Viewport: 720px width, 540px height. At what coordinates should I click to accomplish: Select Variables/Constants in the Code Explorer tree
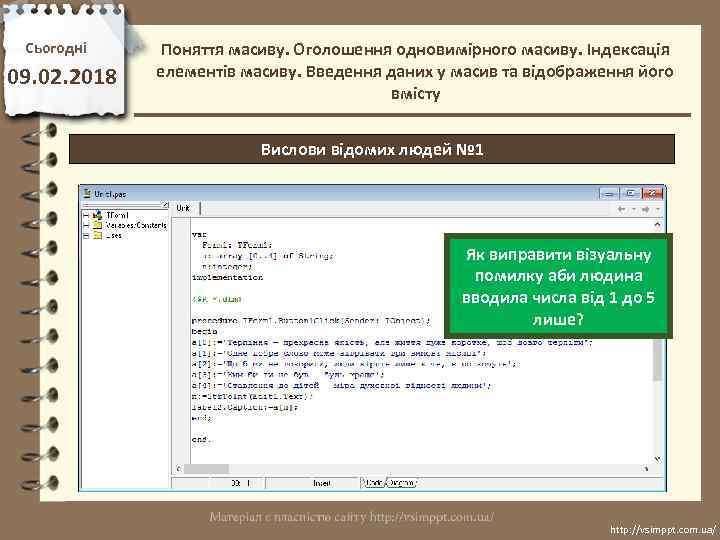[136, 225]
